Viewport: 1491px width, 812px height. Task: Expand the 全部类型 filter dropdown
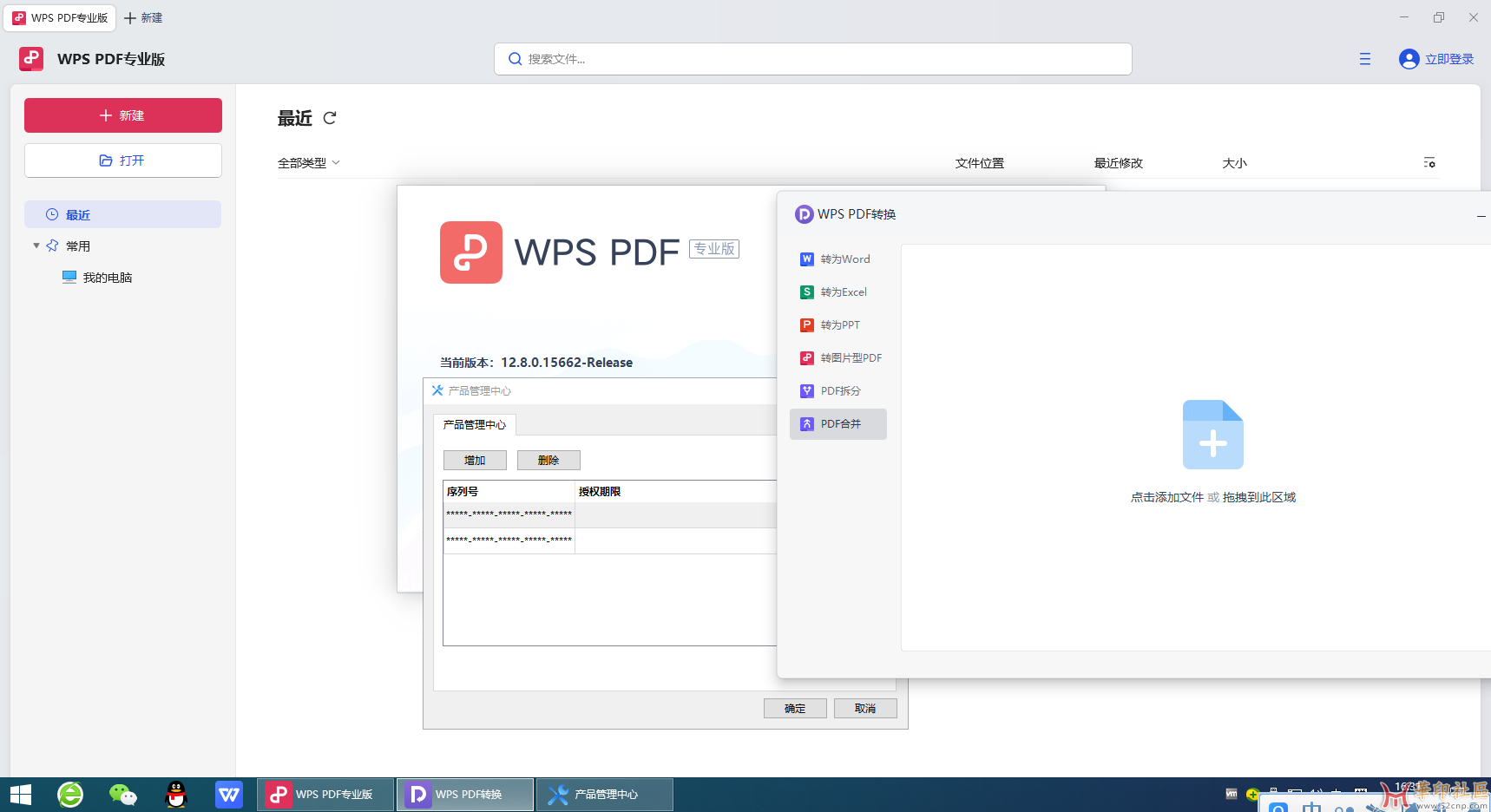point(309,163)
